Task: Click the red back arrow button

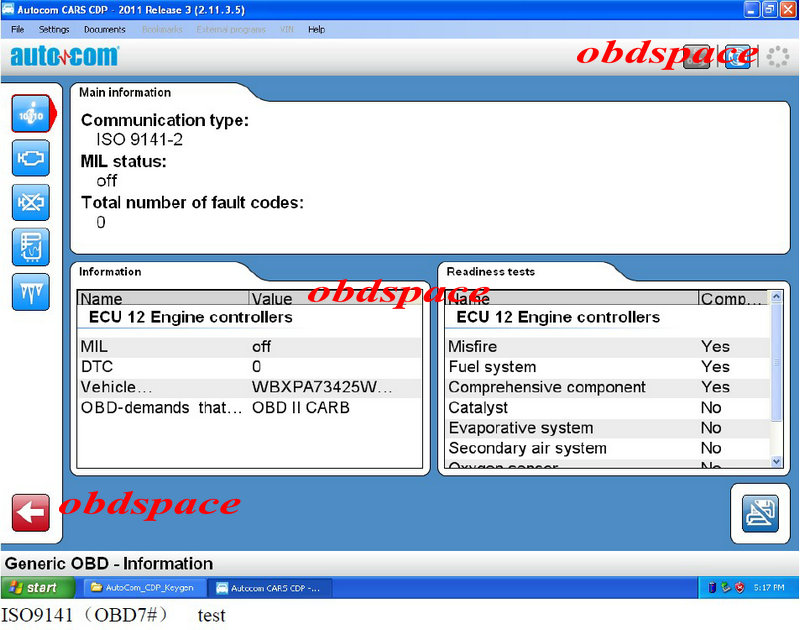Action: (31, 512)
